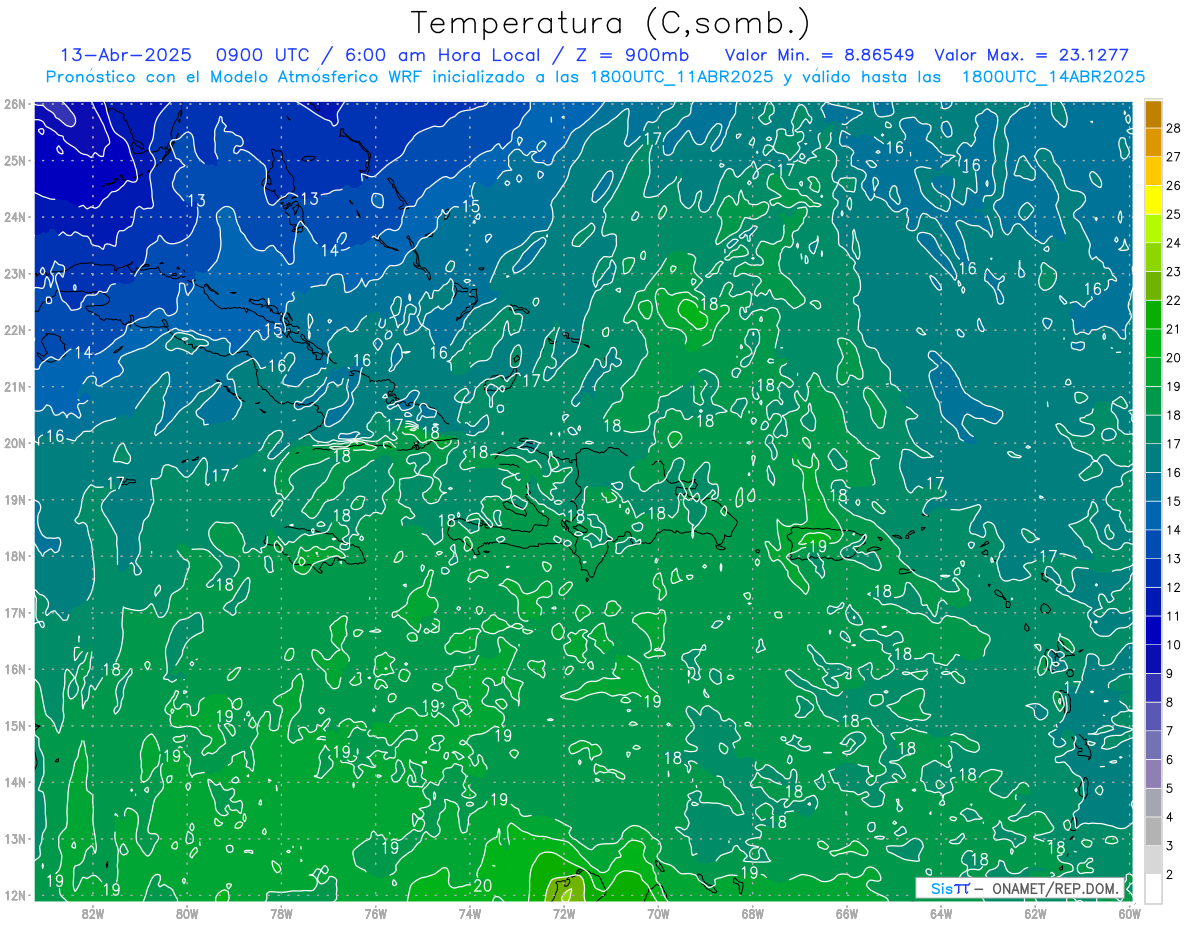
Task: Click the "21N" latitude axis label
Action: (x=15, y=387)
